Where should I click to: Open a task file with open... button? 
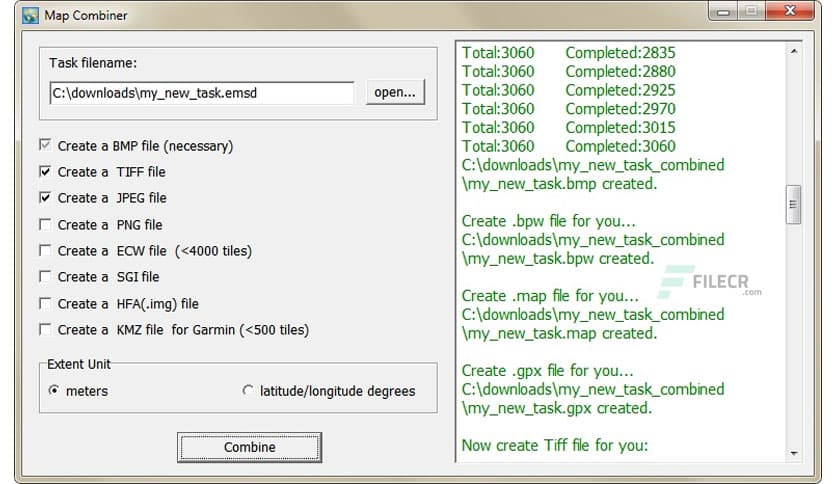(x=395, y=92)
